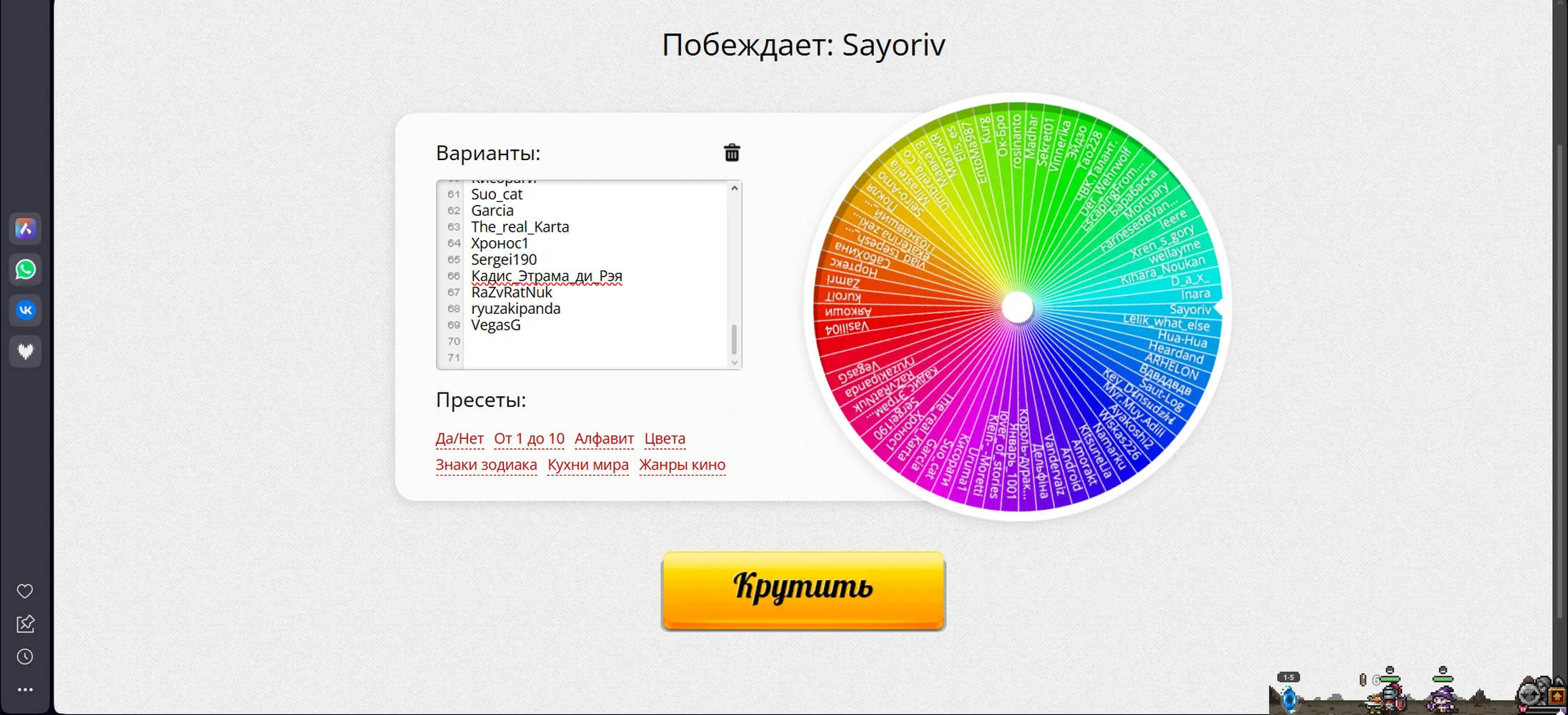Viewport: 1568px width, 715px height.
Task: Click the Lelik_what_else wheel segment
Action: pos(1166,322)
